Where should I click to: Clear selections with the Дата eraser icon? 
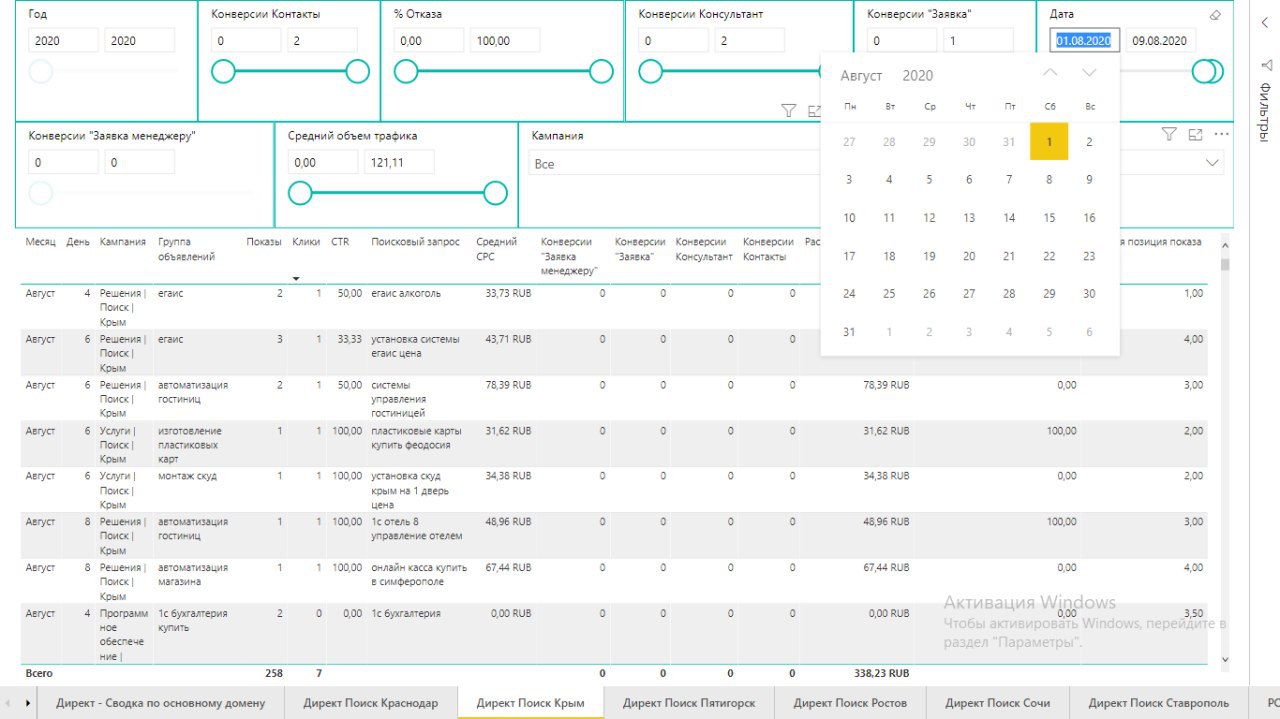point(1215,15)
